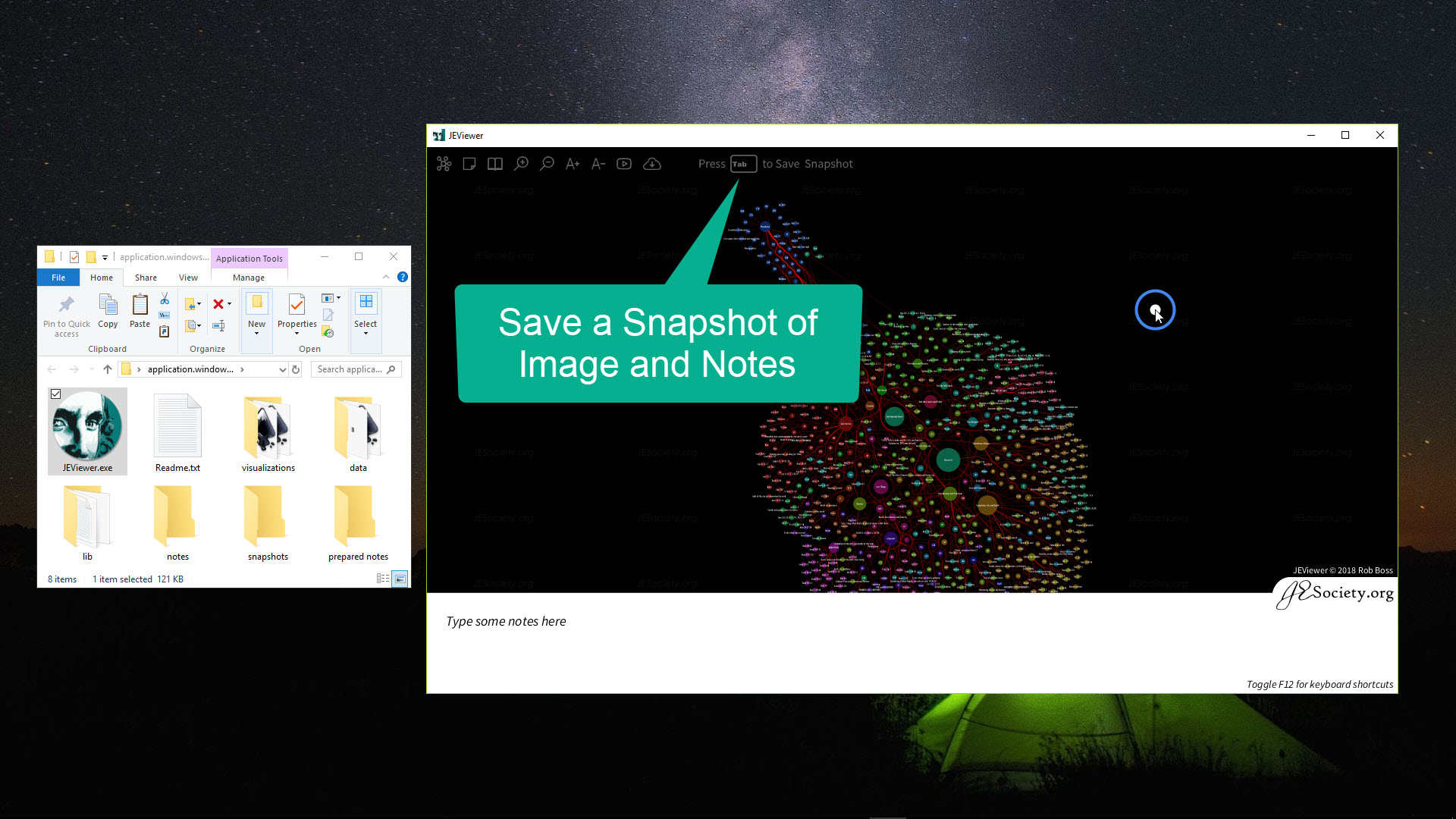Screen dimensions: 1456x819
Task: Click the Refresh button next to address bar
Action: point(296,369)
